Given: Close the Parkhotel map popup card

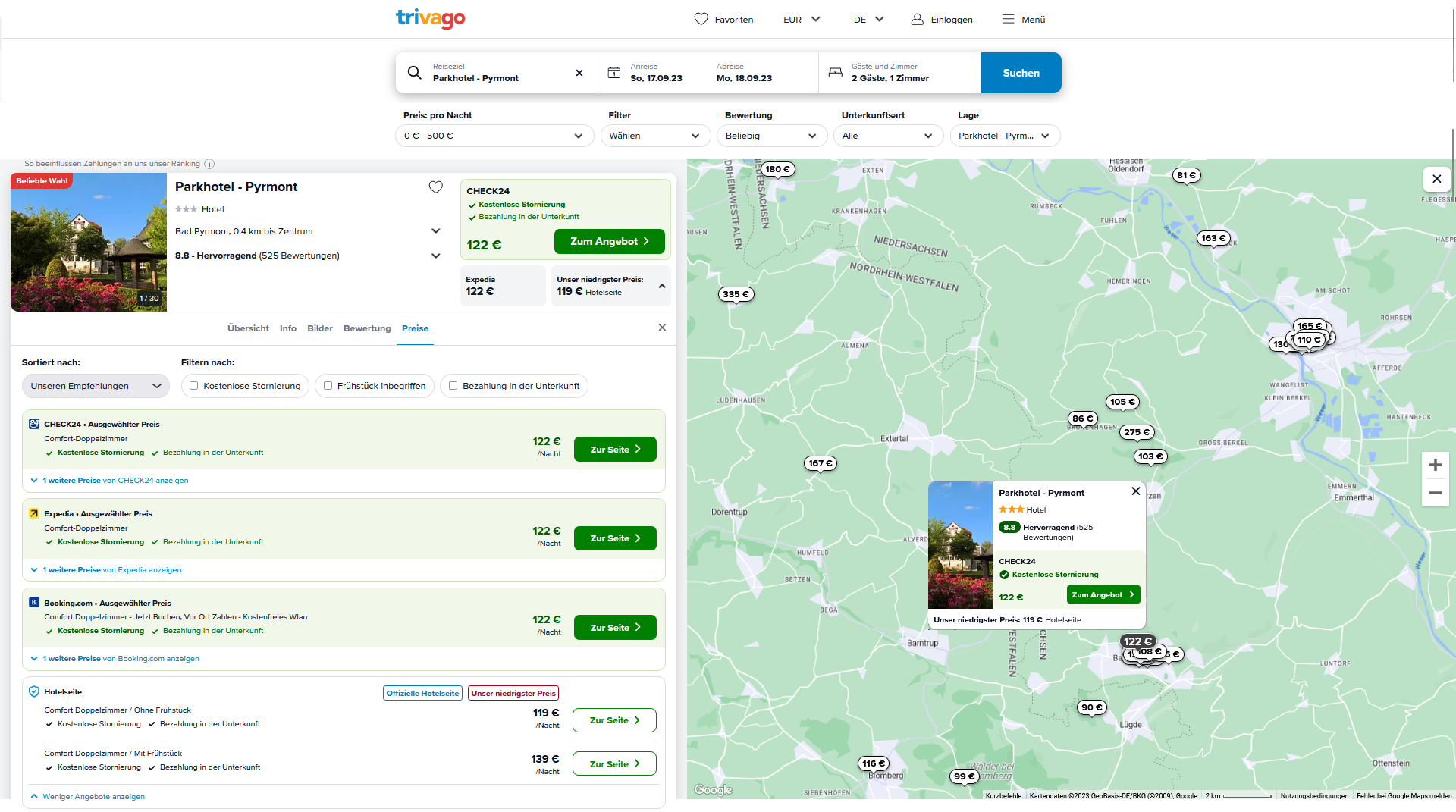Looking at the screenshot, I should coord(1135,491).
